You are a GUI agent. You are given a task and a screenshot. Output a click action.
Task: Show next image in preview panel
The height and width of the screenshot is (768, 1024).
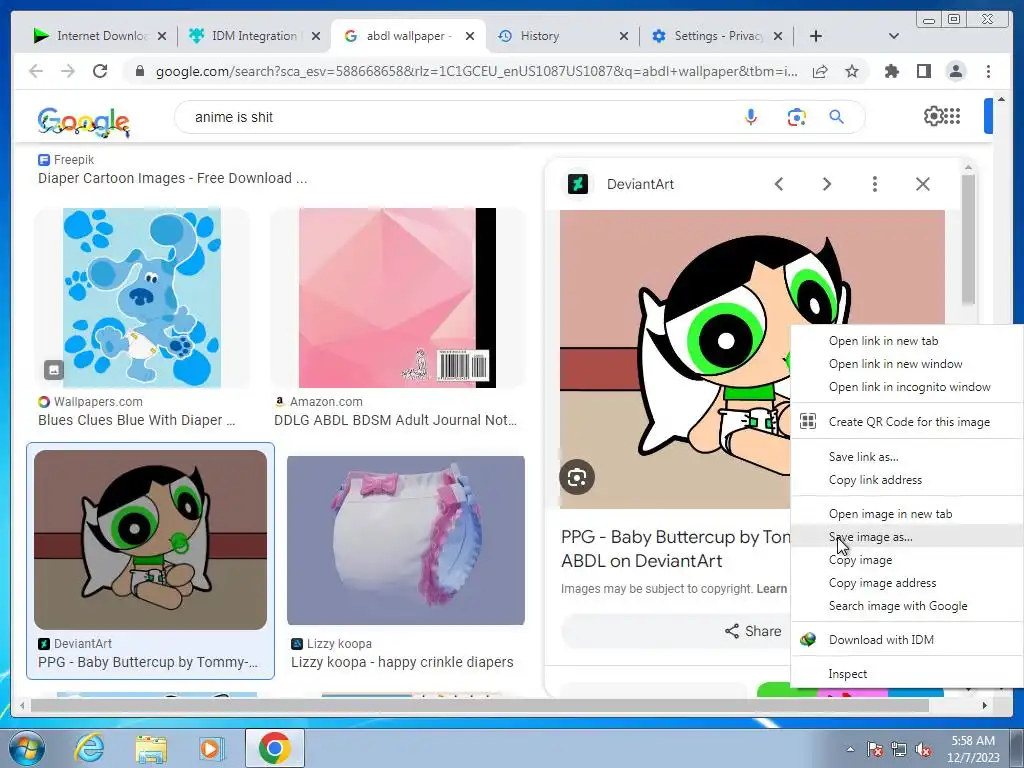point(827,184)
